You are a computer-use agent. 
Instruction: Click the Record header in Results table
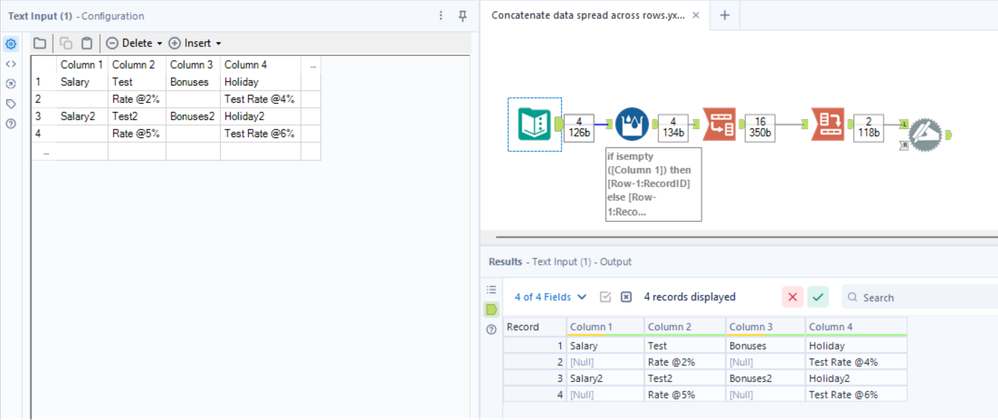535,326
